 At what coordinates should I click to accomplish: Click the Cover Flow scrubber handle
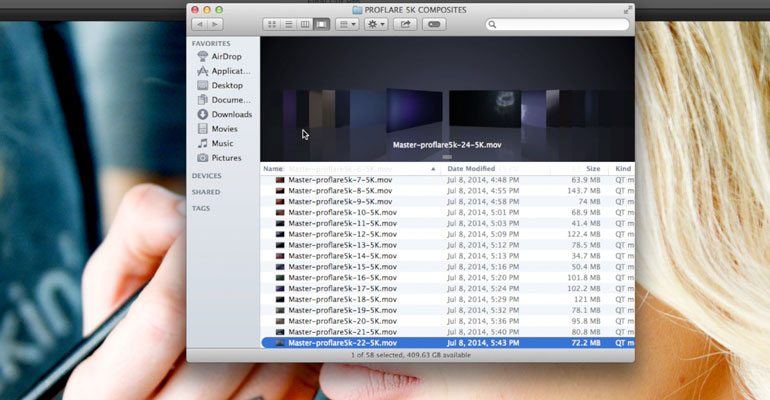click(x=447, y=157)
